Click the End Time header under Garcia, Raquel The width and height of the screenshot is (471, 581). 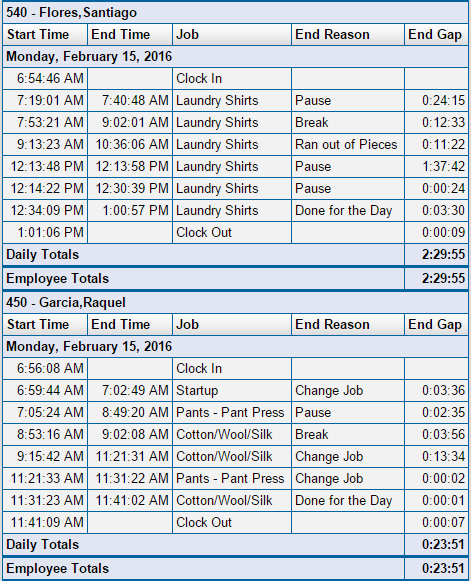(x=130, y=325)
